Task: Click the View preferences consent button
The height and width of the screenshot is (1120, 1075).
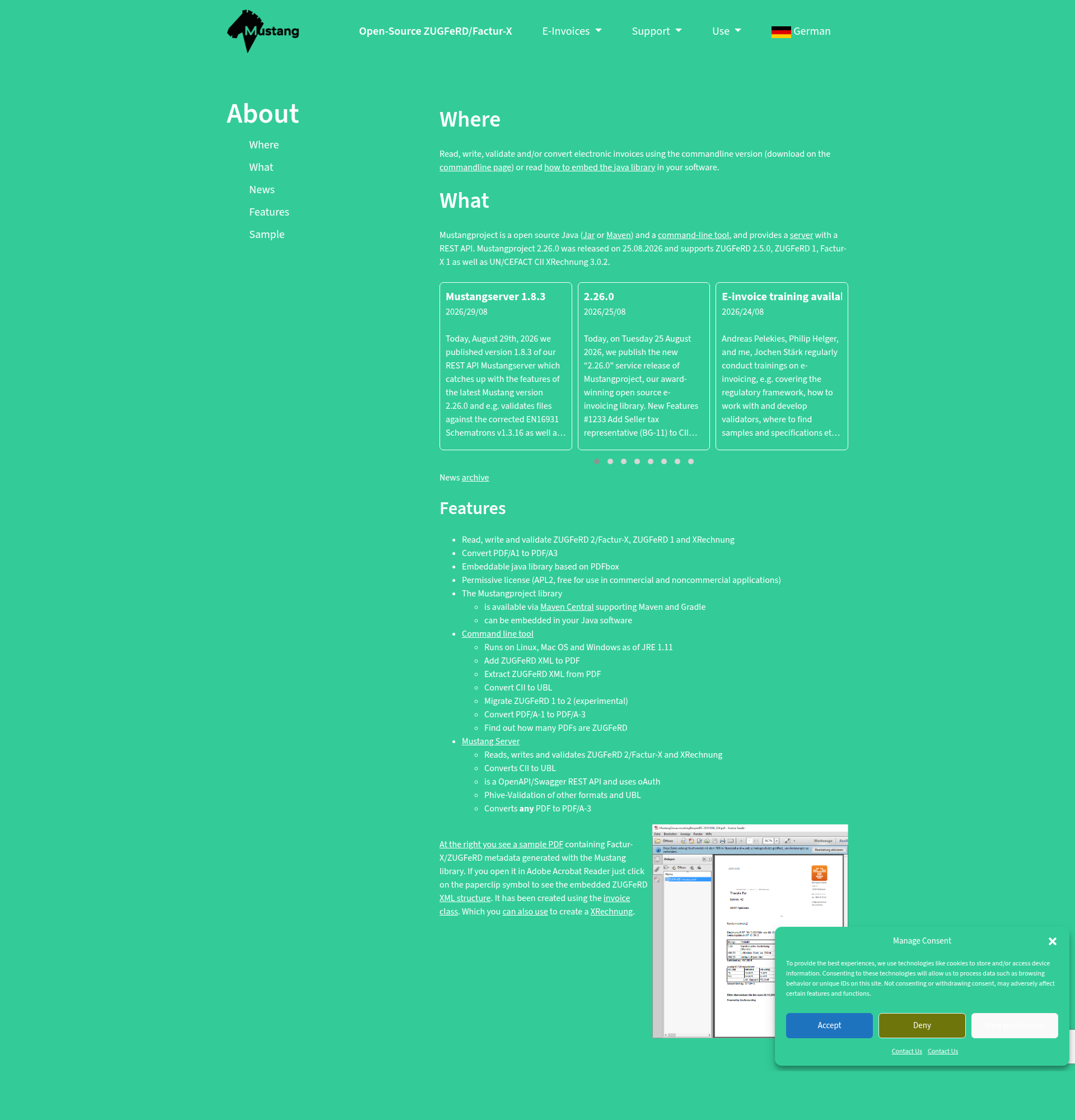Action: point(1015,1025)
